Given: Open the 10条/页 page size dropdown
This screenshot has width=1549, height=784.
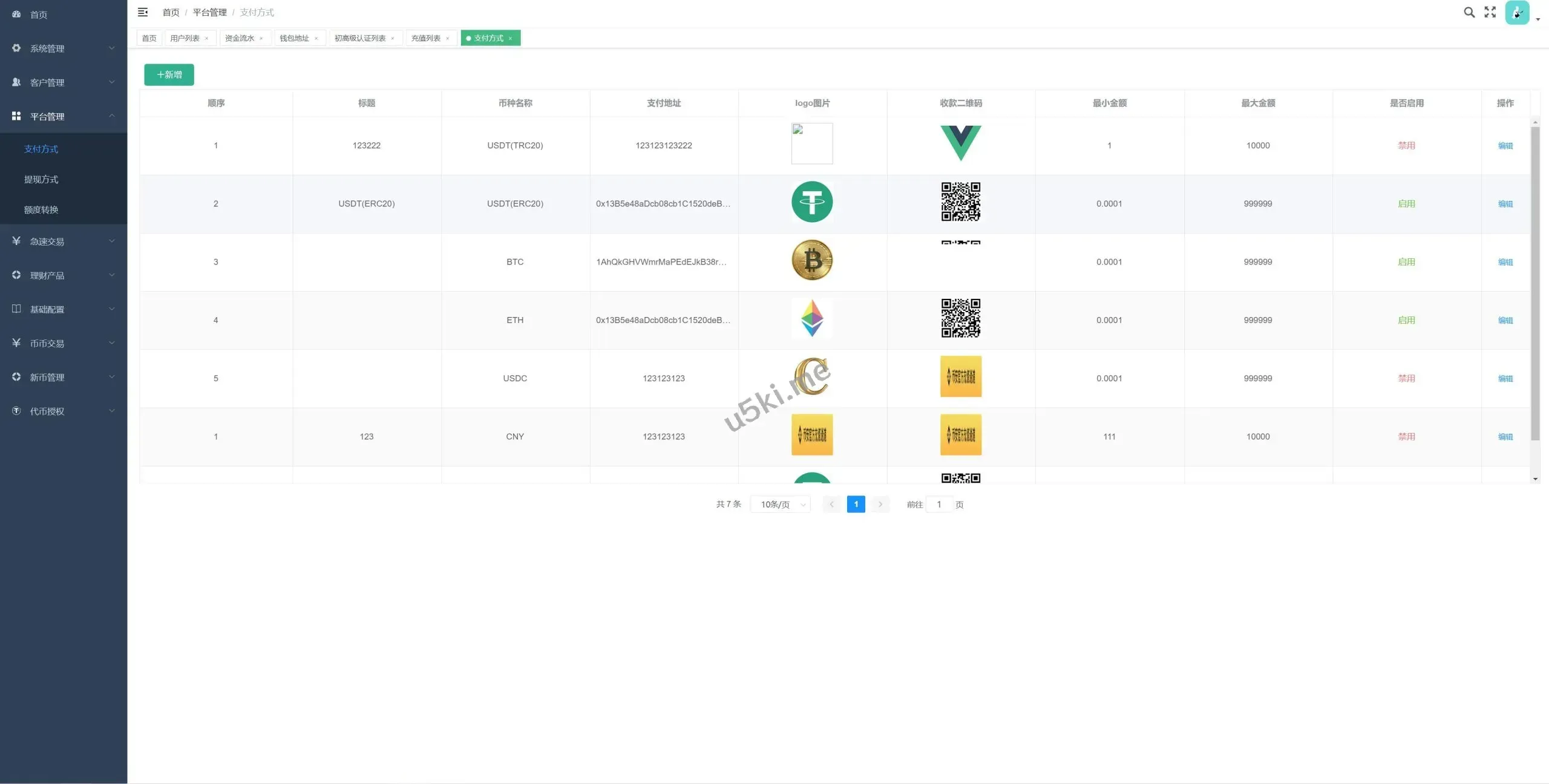Looking at the screenshot, I should 781,505.
